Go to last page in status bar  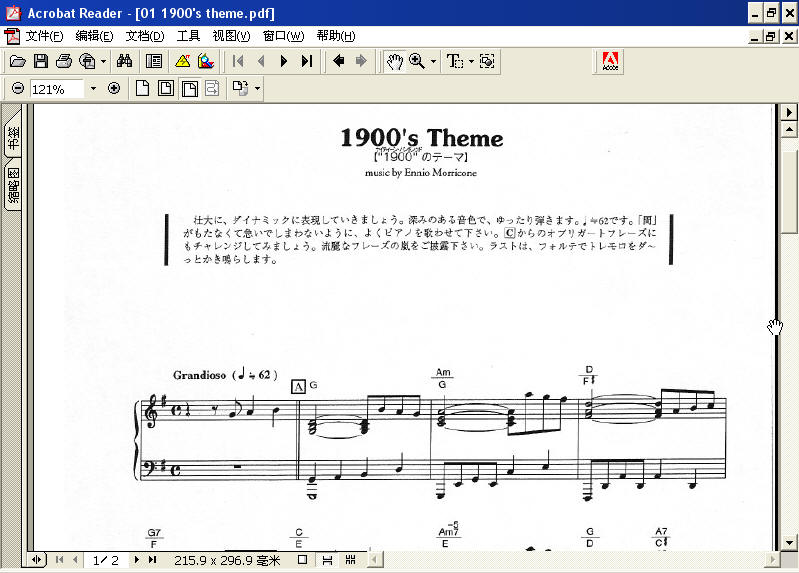click(x=152, y=560)
